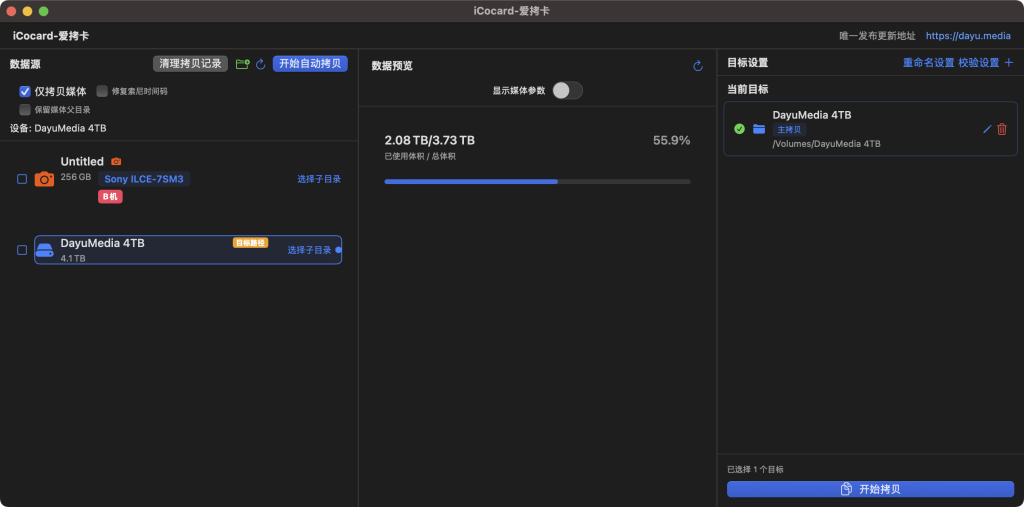Enable the 修复索尼时间码 checkbox
This screenshot has height=507, width=1024.
102,91
